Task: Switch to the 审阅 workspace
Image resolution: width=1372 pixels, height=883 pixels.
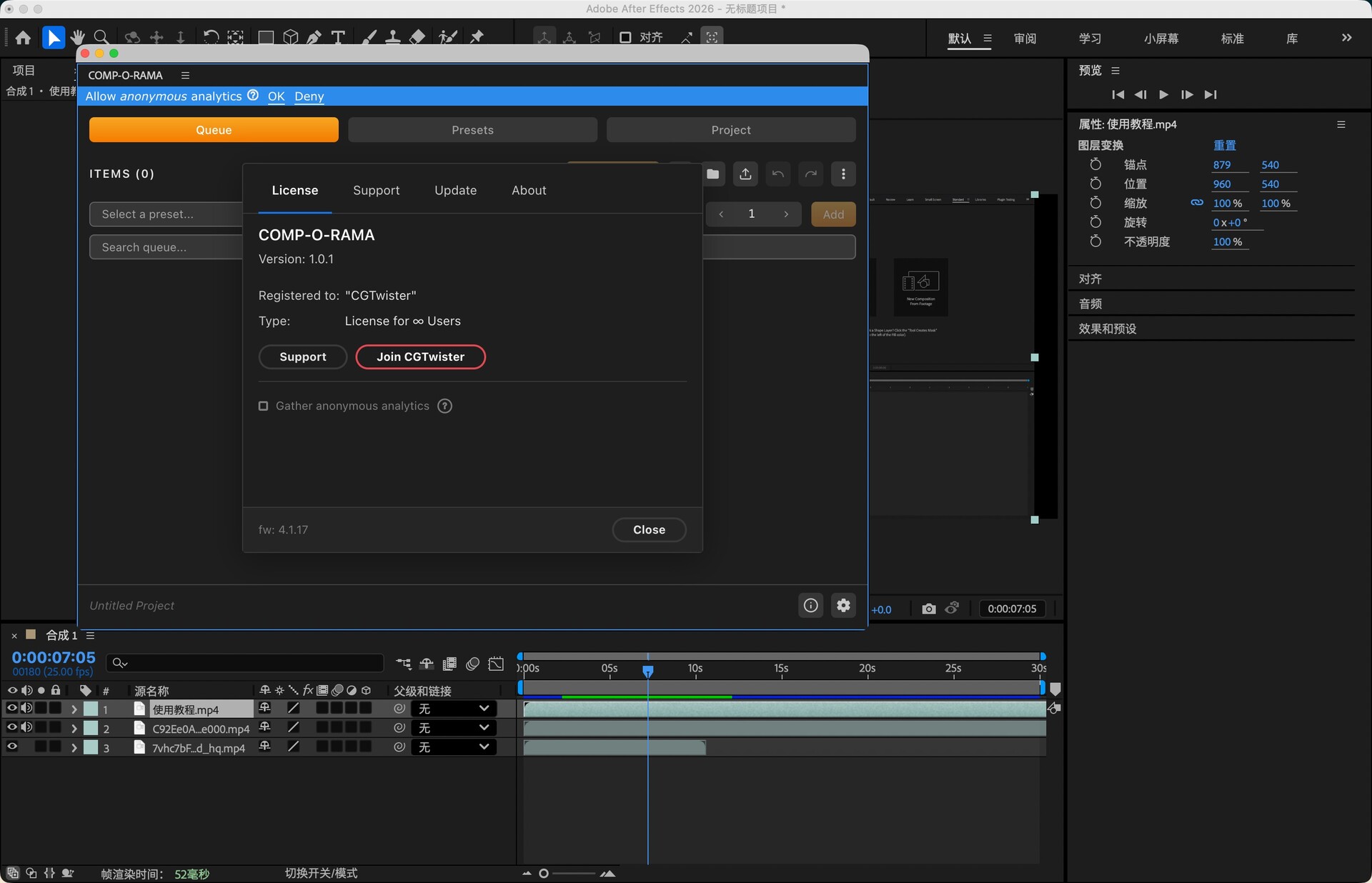Action: tap(1025, 39)
